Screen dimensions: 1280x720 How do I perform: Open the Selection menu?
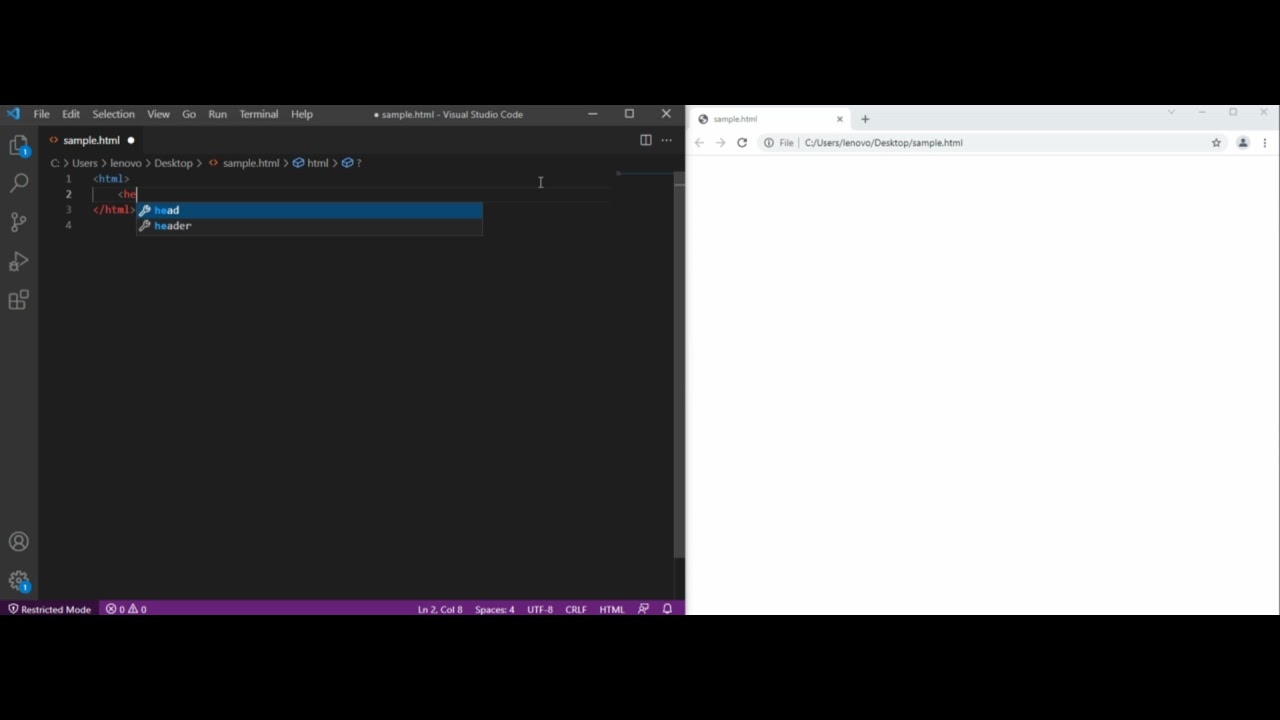click(113, 114)
